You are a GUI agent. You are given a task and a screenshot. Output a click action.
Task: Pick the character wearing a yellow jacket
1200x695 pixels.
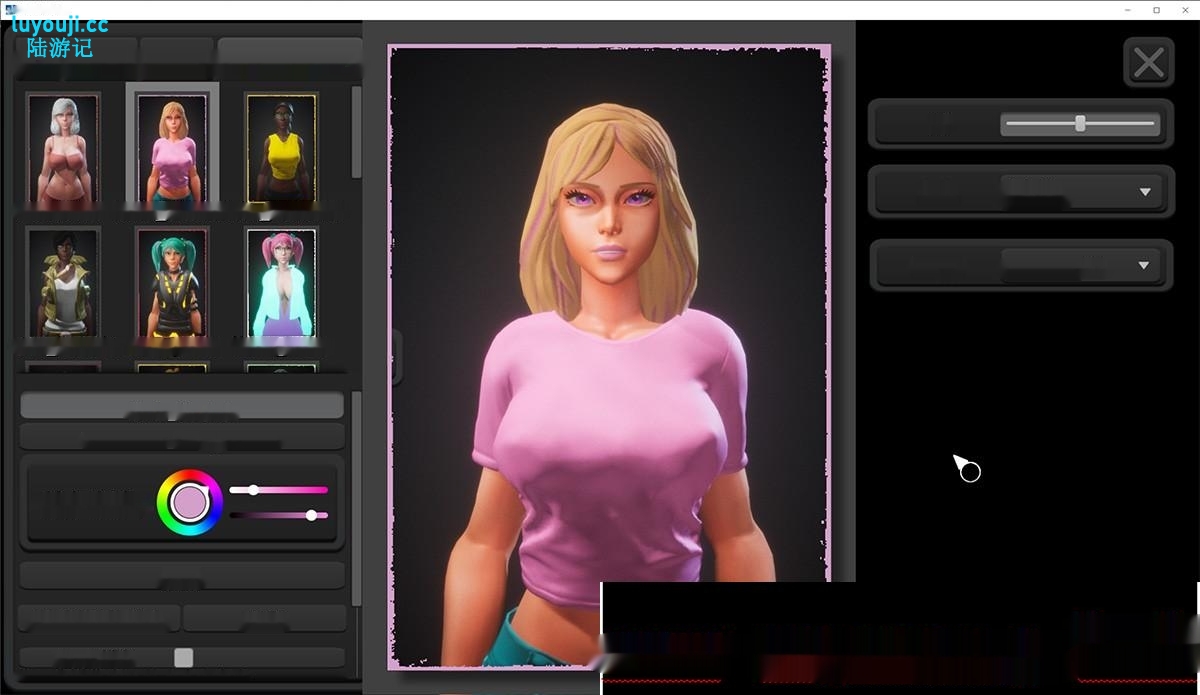coord(63,283)
